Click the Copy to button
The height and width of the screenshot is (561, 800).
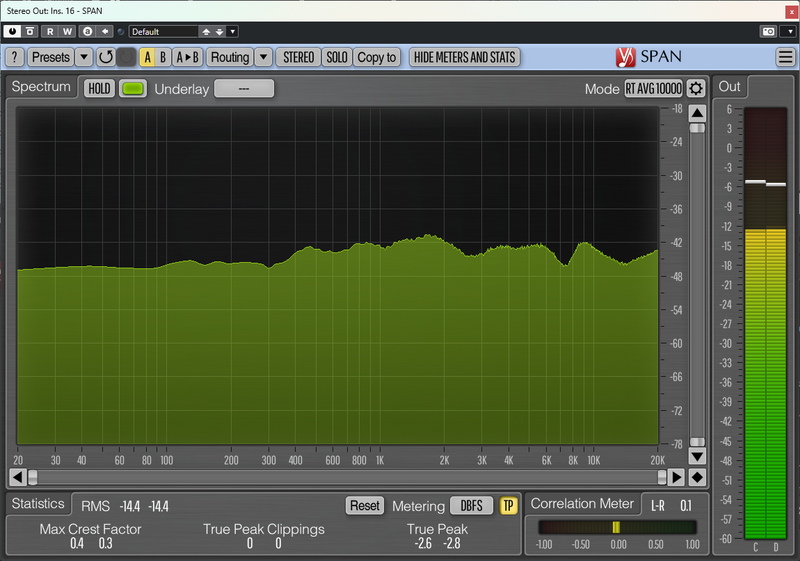tap(377, 57)
